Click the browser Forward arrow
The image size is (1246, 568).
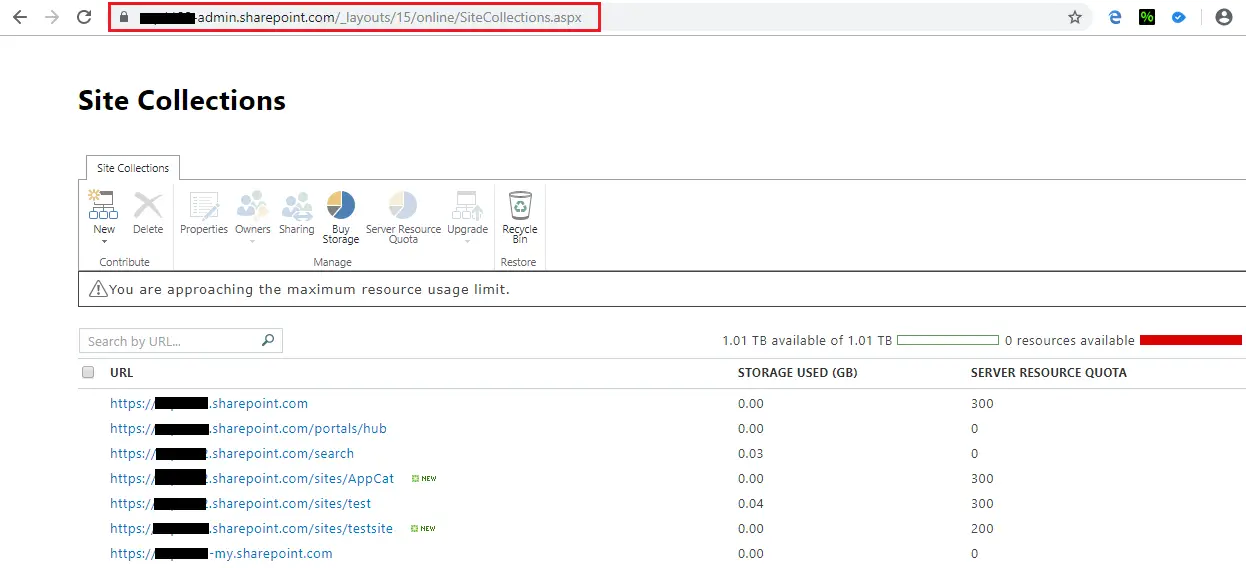[52, 17]
